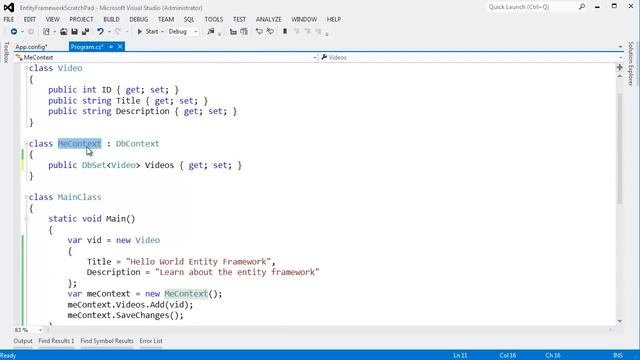Click the Quick Launch magnifier icon
Screen dimensions: 640x360
(582, 7)
